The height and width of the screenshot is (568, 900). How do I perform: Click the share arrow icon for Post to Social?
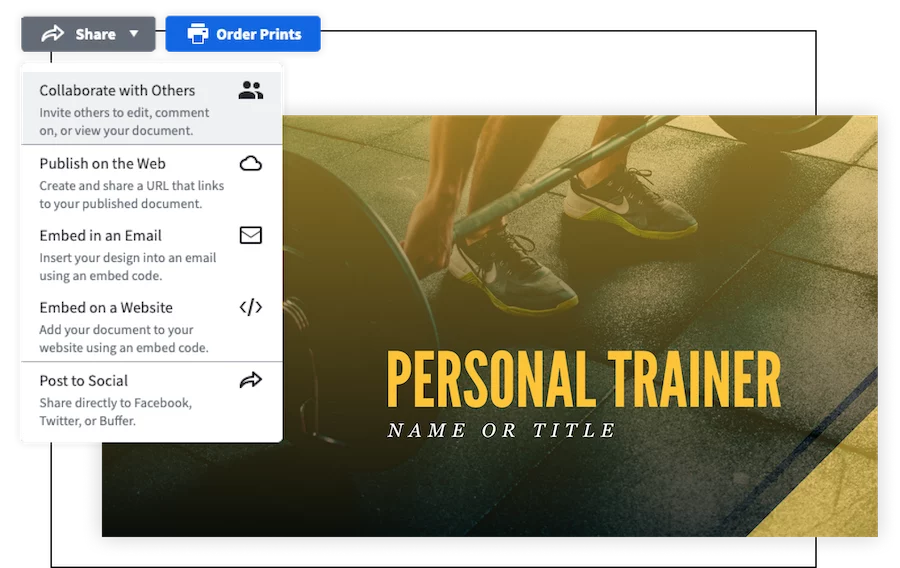251,380
